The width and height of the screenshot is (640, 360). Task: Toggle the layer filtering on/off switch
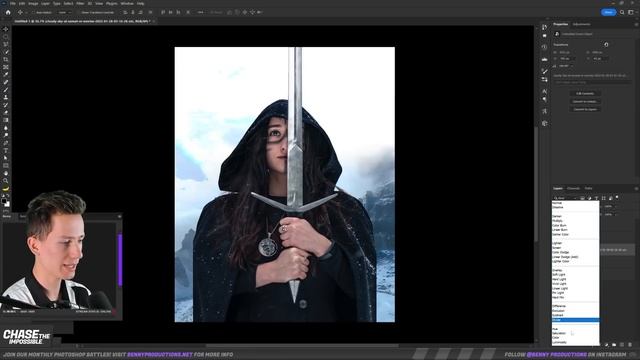617,197
